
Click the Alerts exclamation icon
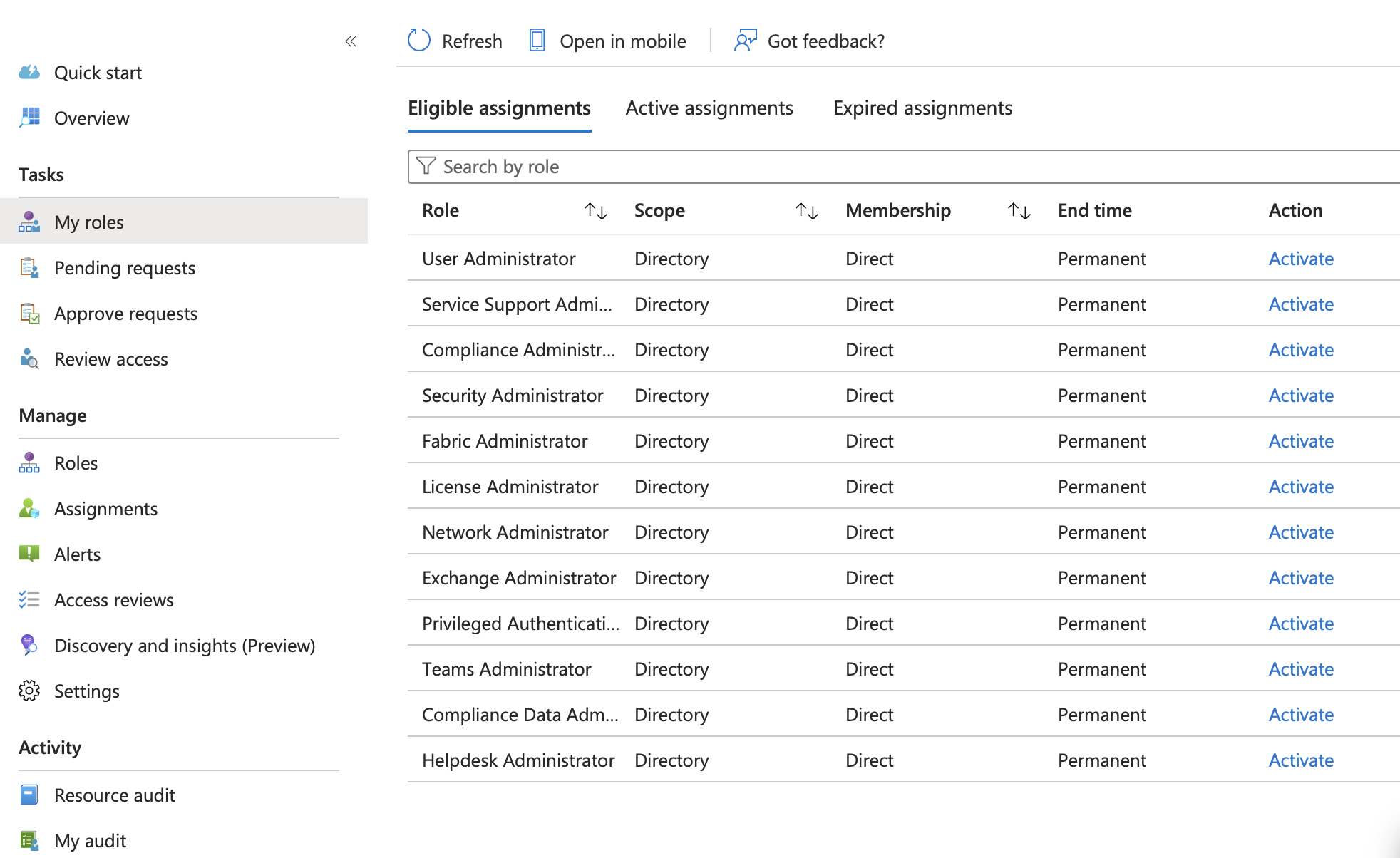click(x=29, y=554)
